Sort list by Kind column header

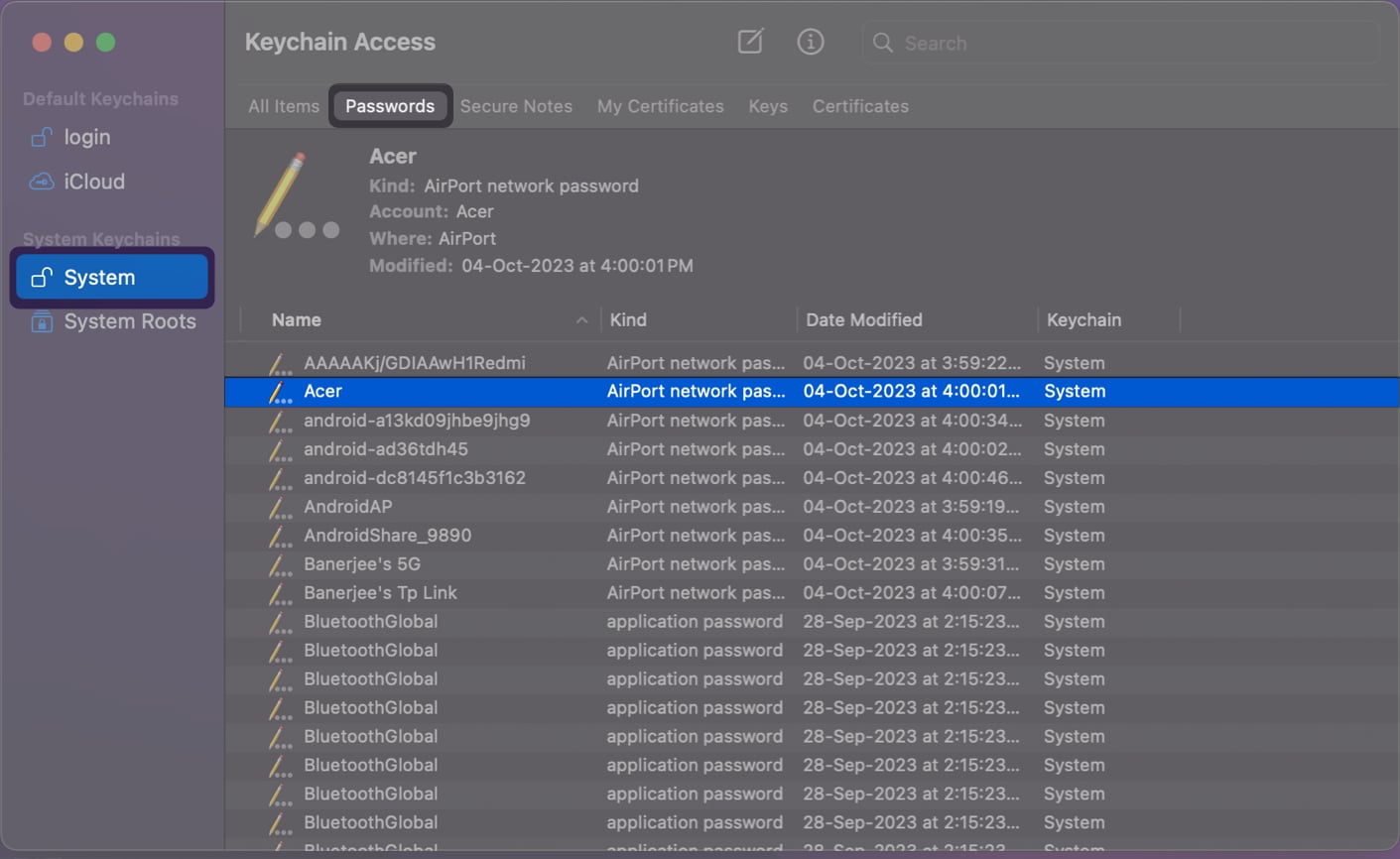pos(628,320)
